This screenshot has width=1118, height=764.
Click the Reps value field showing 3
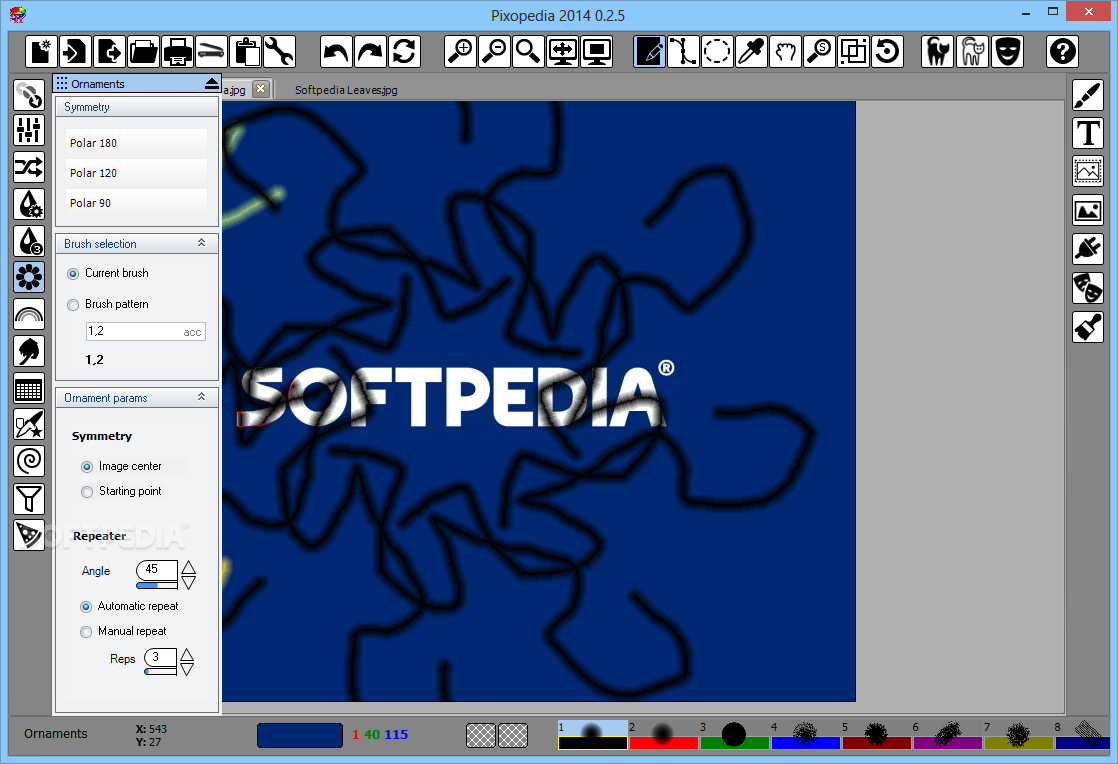click(160, 657)
